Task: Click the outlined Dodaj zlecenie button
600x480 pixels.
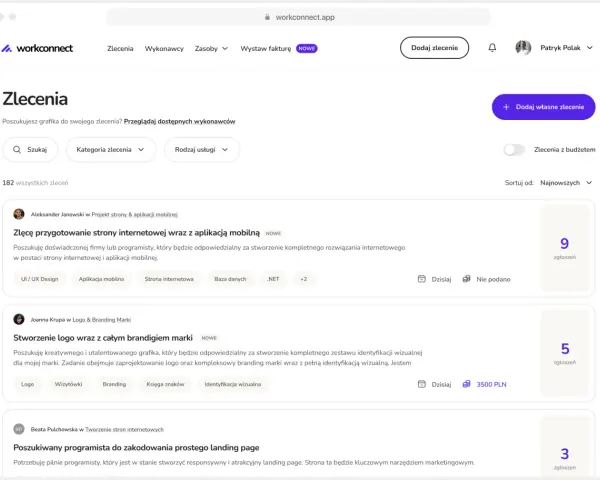Action: (434, 48)
